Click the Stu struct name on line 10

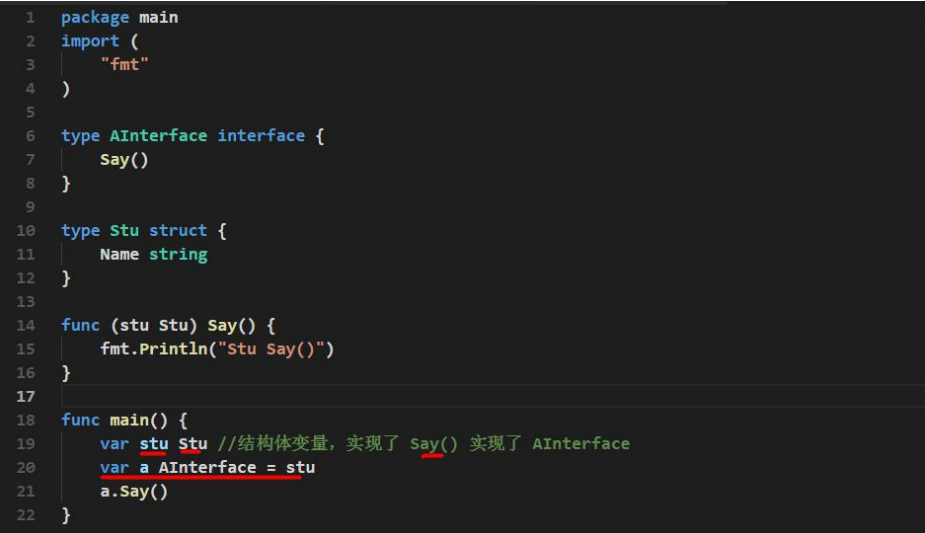[124, 231]
